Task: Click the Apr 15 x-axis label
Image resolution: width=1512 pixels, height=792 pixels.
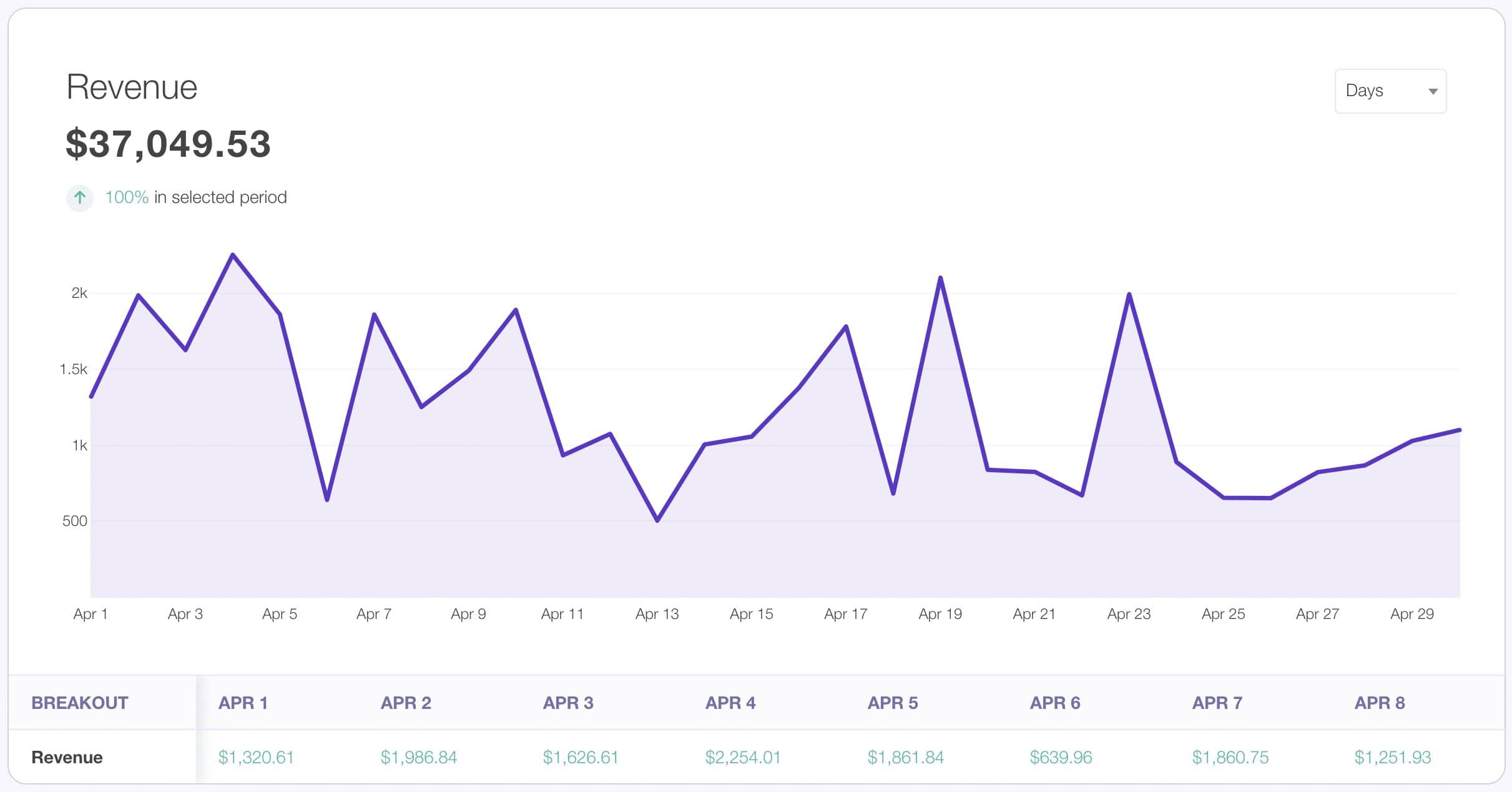Action: click(x=751, y=614)
